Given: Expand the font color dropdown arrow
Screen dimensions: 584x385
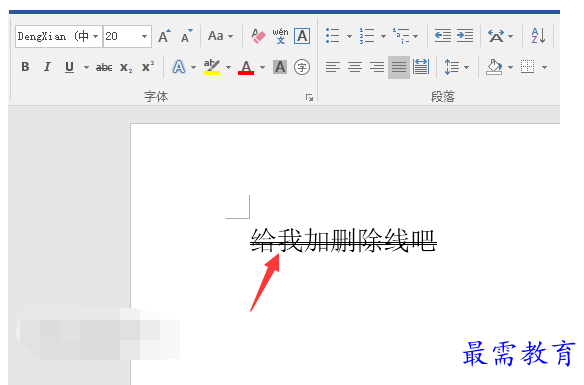Looking at the screenshot, I should [263, 67].
